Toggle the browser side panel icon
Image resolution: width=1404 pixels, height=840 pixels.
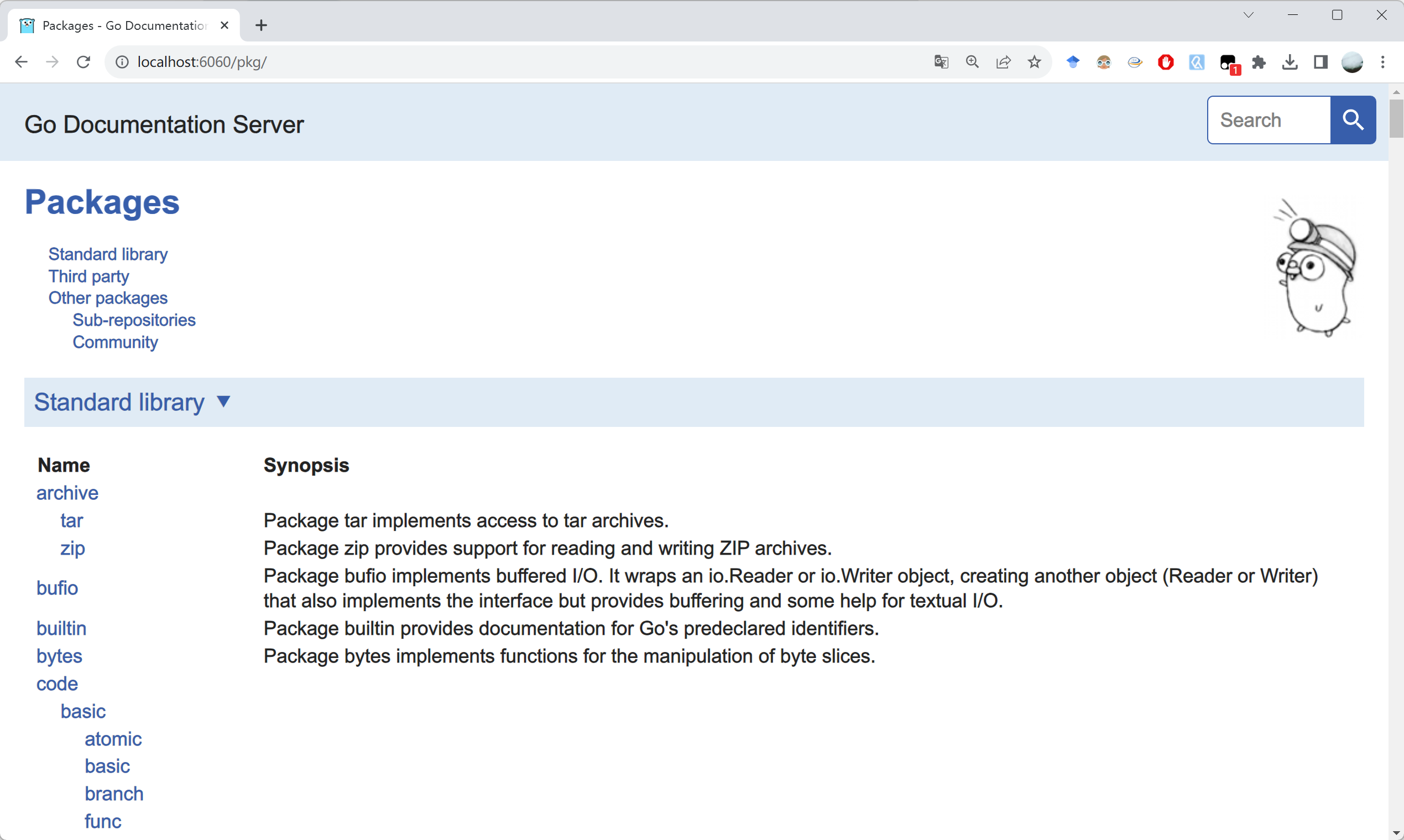[1321, 62]
